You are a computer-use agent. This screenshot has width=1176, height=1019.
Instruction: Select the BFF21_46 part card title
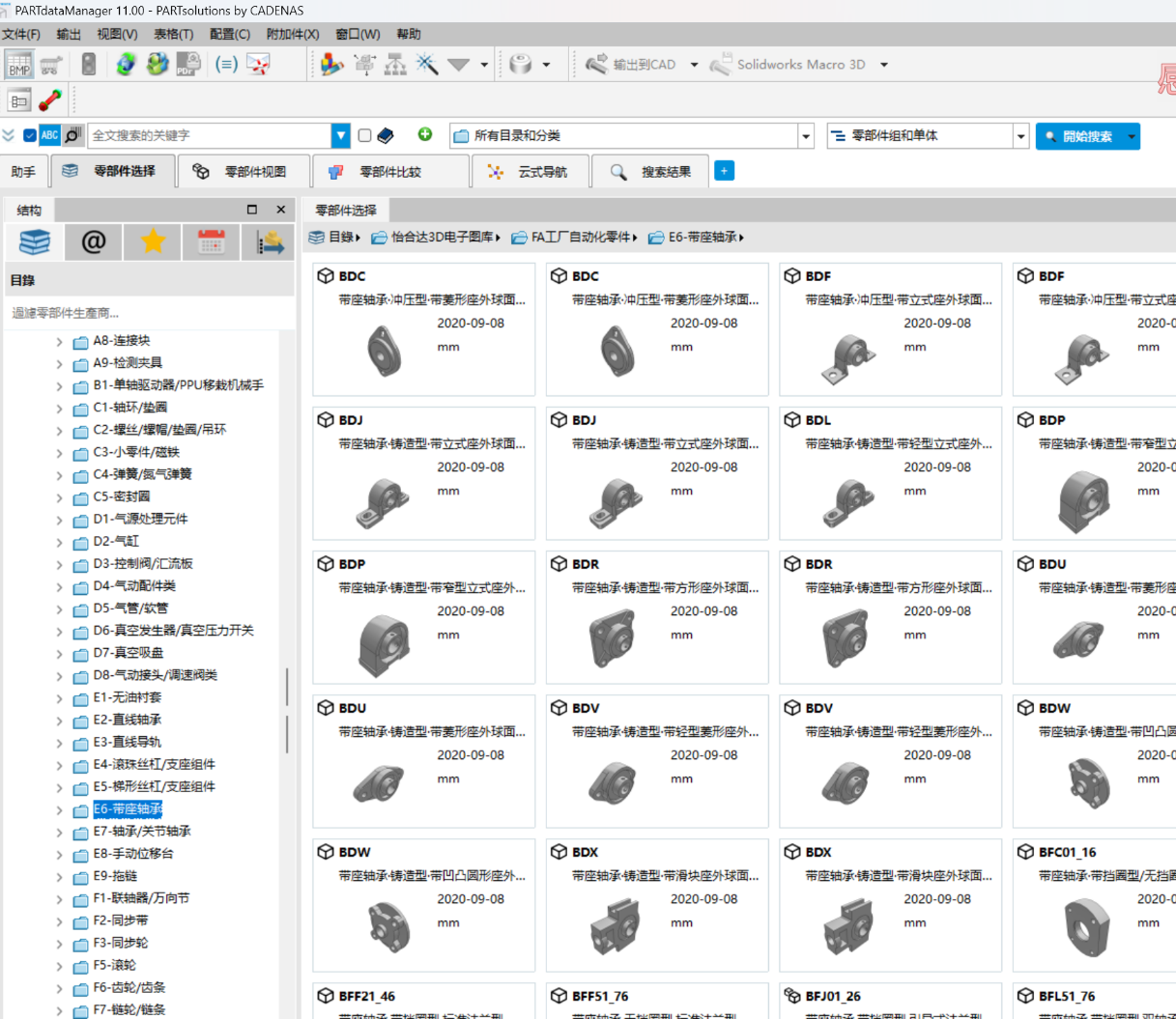367,996
